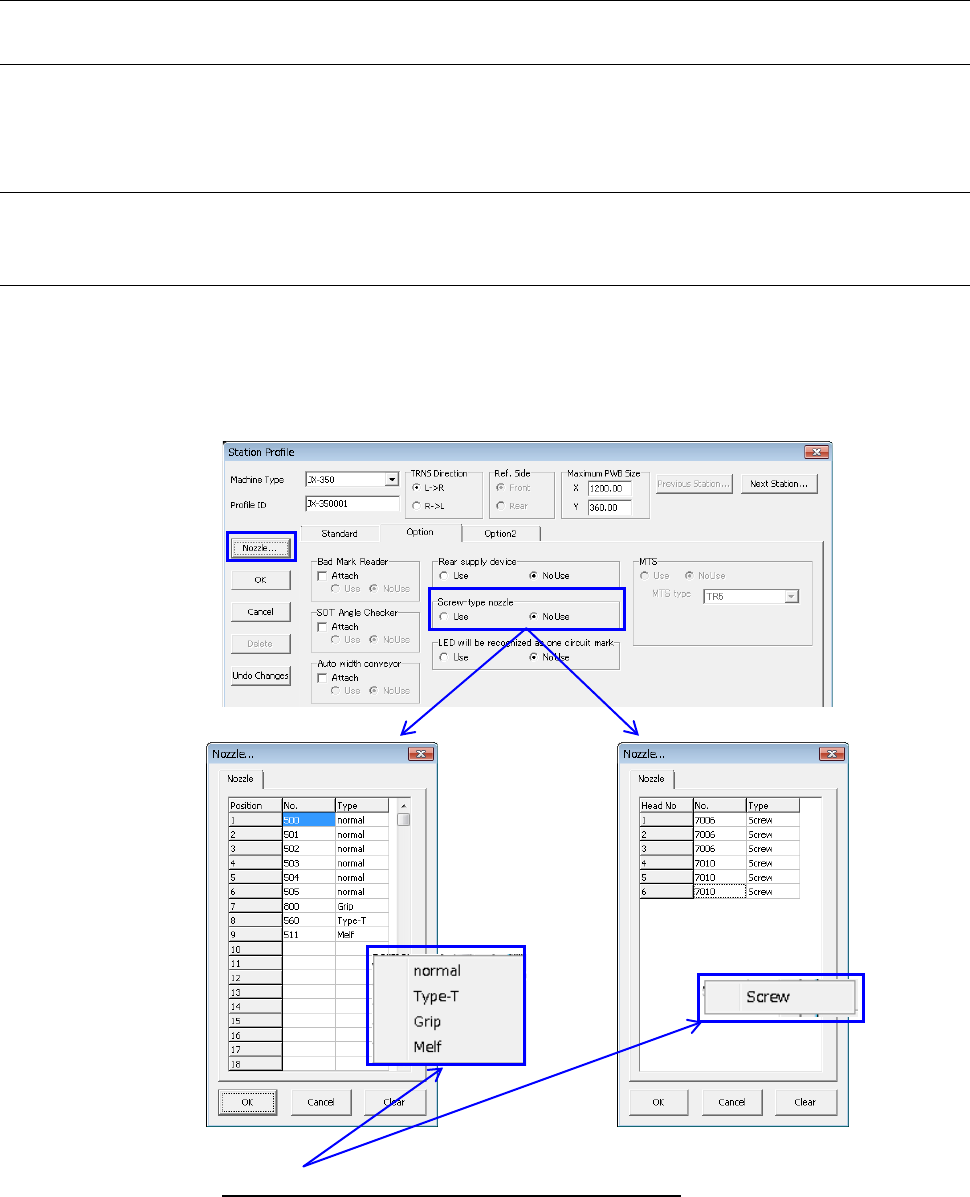Check Attach under Auto width conveyor
Image resolution: width=970 pixels, height=1197 pixels.
tap(322, 678)
